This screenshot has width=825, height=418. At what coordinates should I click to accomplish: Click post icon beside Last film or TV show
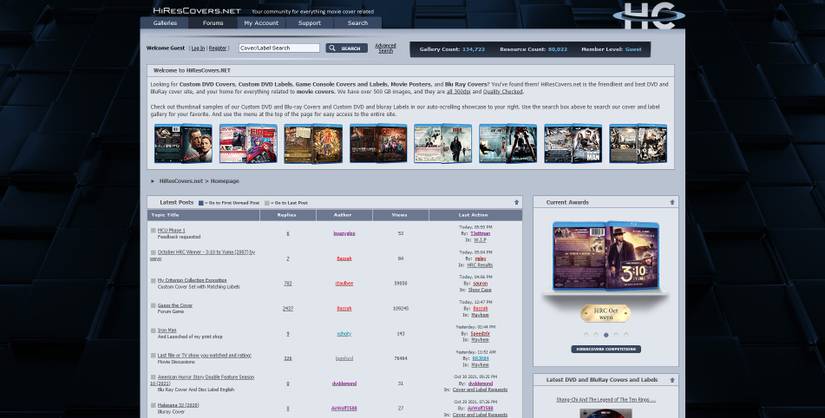(153, 355)
